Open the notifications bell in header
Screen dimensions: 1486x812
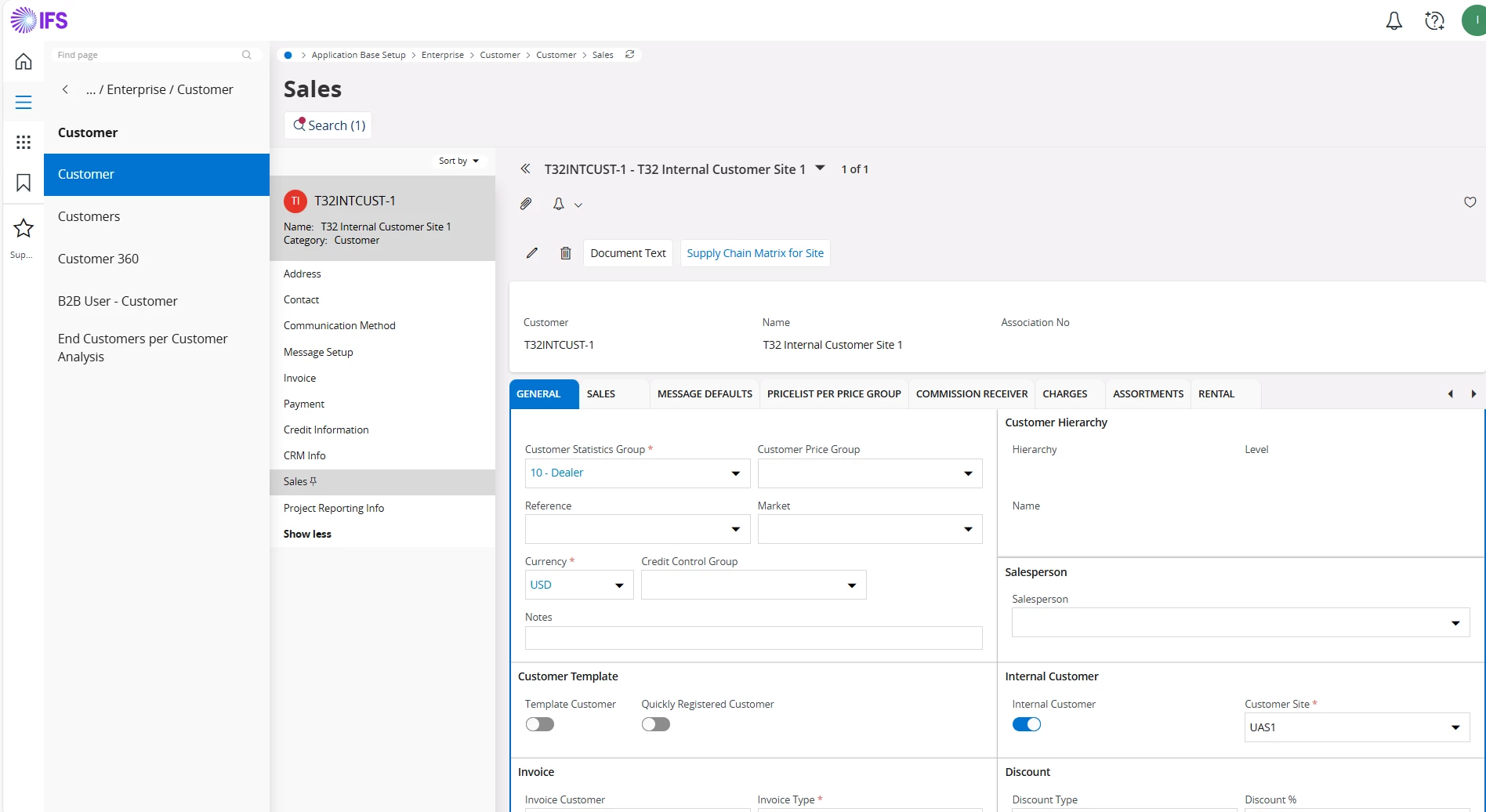[1394, 21]
